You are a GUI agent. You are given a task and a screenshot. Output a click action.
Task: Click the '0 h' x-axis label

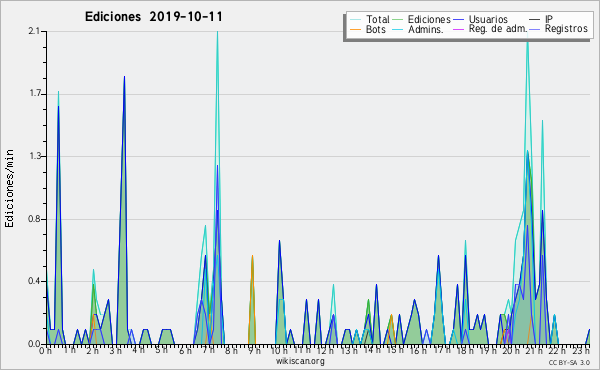(x=45, y=350)
